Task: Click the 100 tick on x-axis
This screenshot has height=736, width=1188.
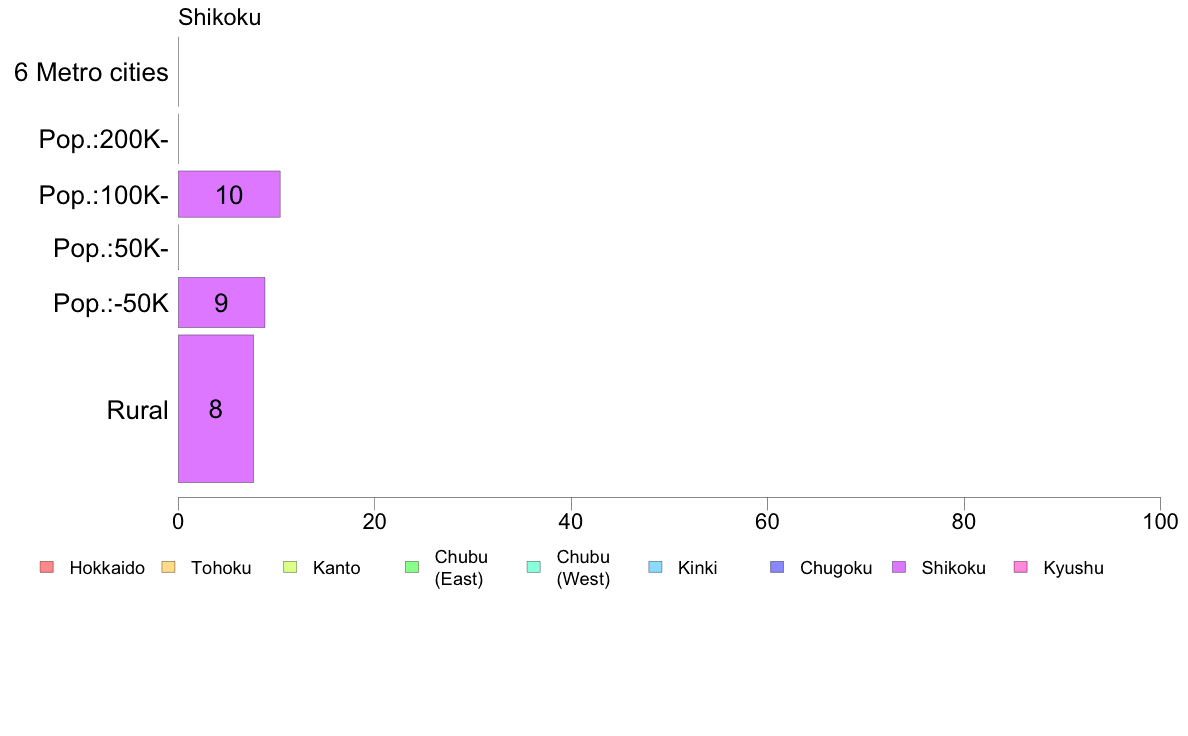Action: (1160, 521)
